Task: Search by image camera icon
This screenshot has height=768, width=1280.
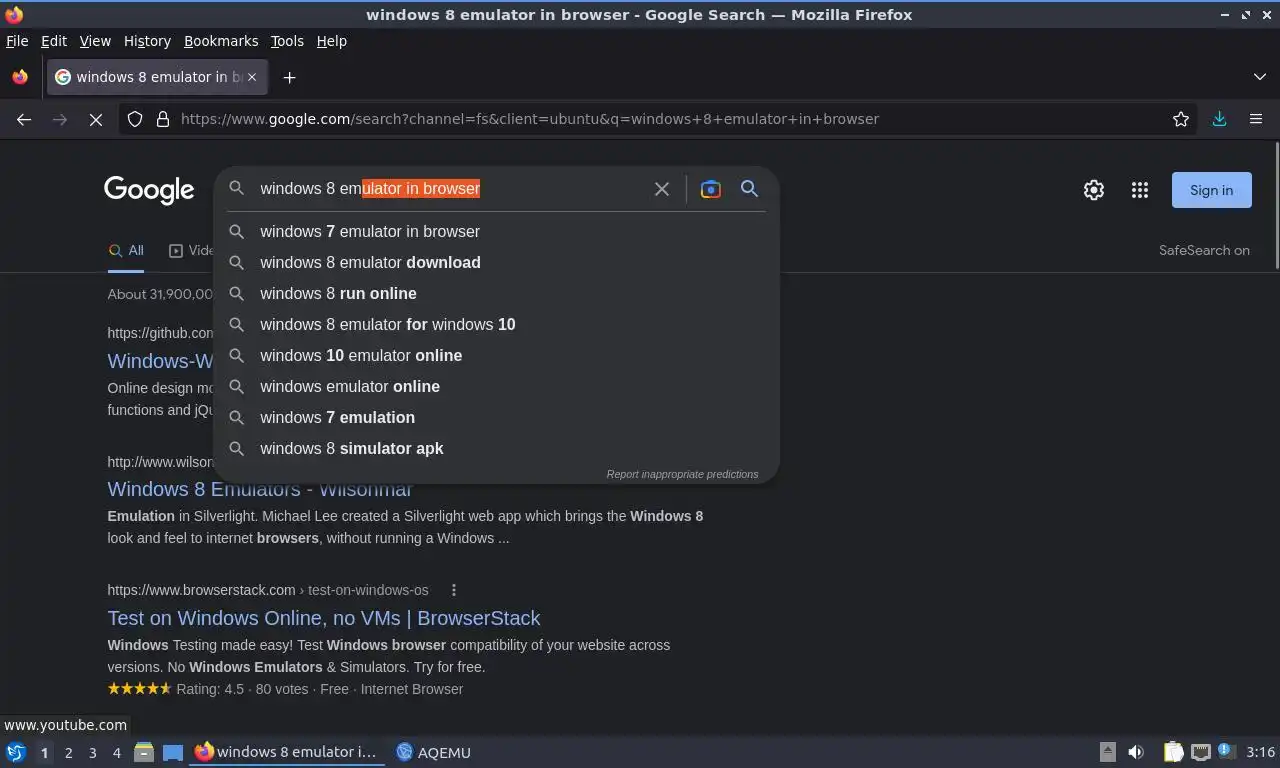Action: [x=711, y=189]
